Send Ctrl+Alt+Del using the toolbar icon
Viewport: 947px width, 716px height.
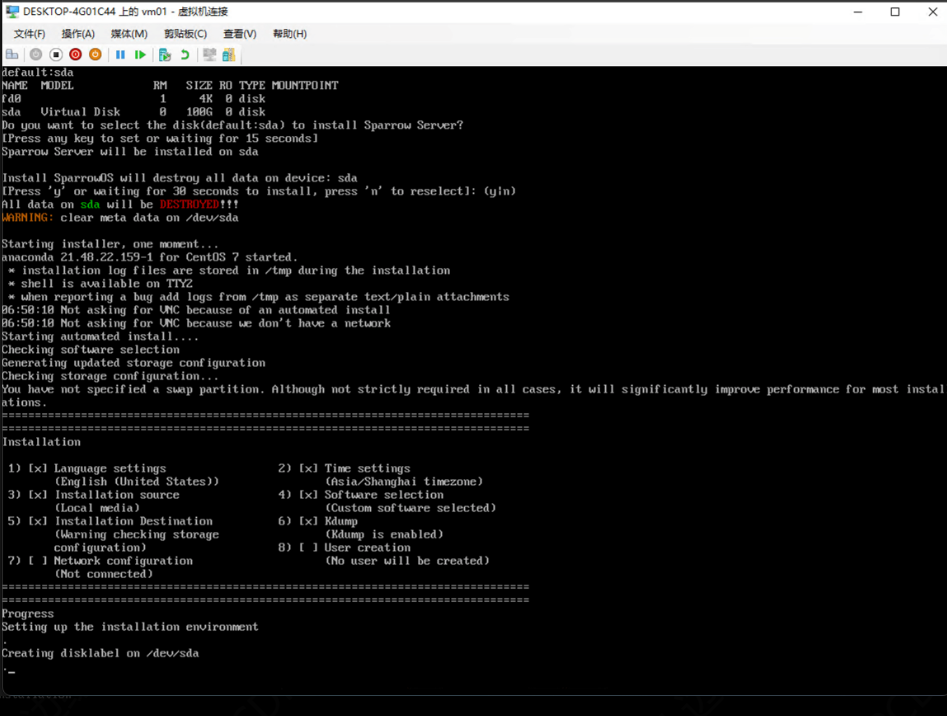12,55
